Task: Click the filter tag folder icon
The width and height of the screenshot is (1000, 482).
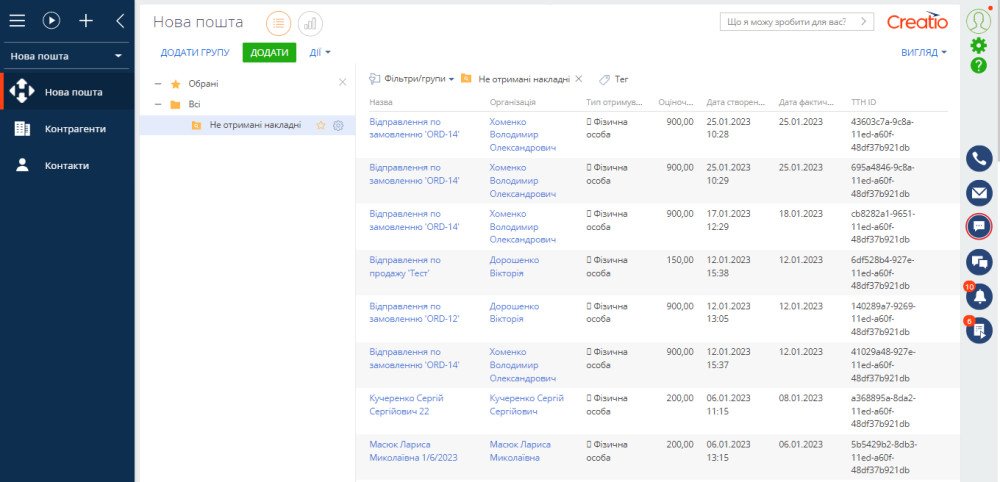Action: pos(466,79)
